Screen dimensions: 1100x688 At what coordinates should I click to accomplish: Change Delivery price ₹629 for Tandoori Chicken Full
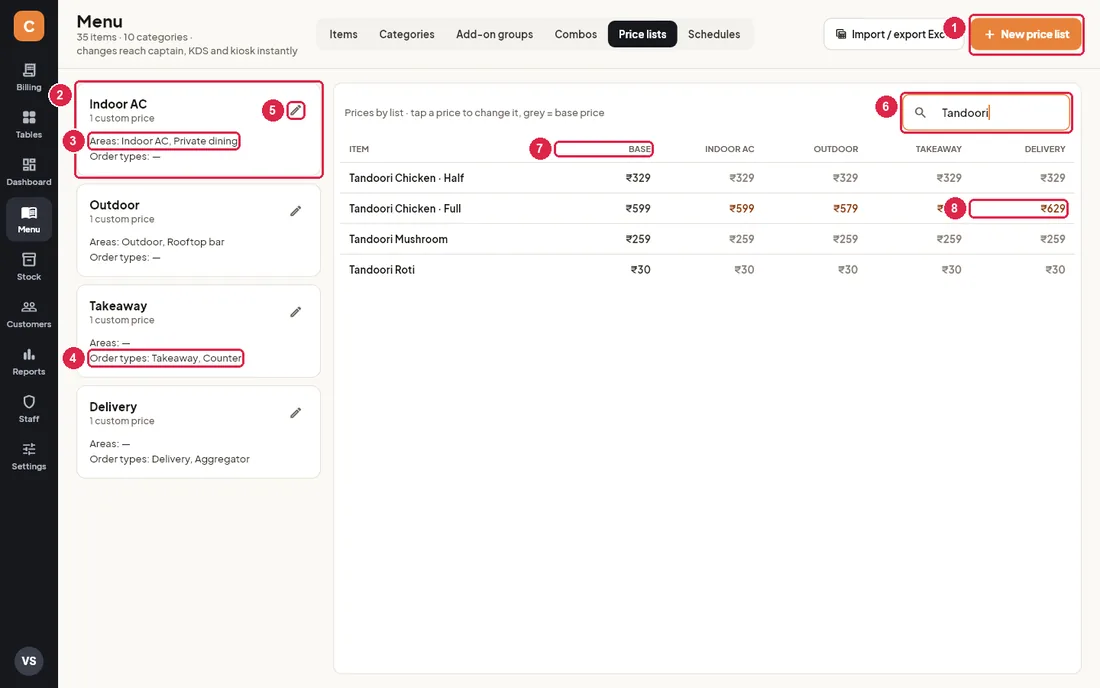[1052, 208]
